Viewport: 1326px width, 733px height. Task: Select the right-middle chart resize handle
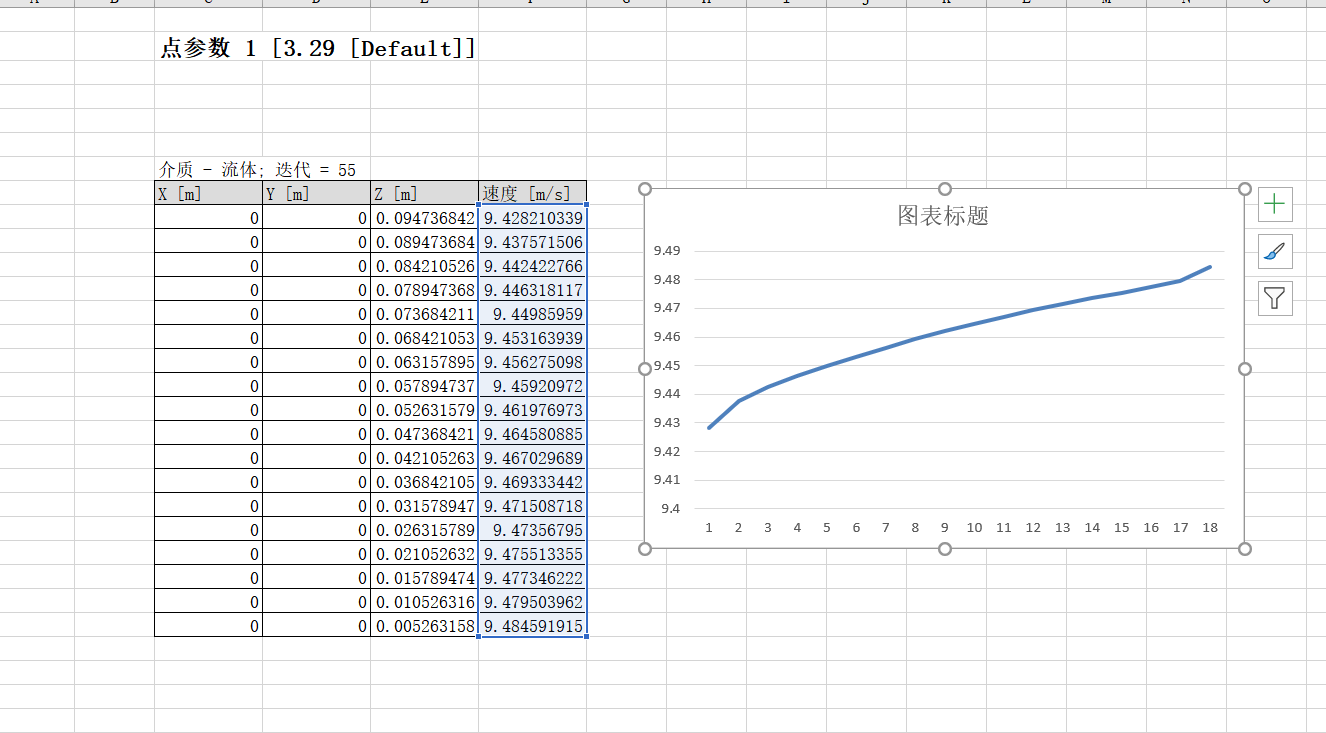coord(1245,369)
